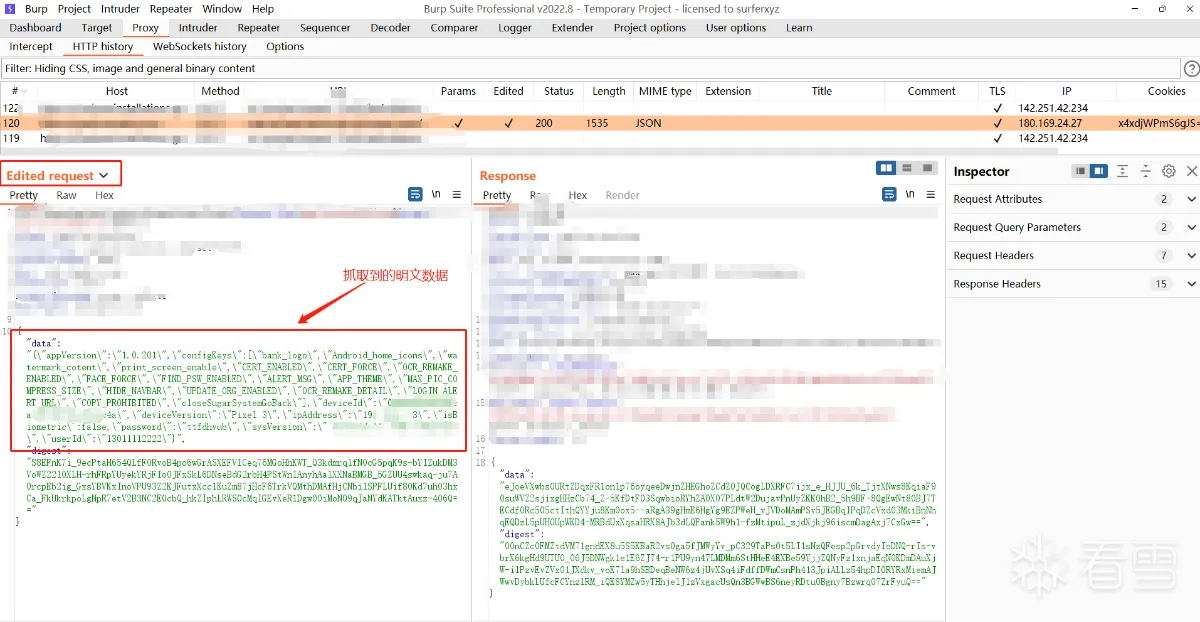1200x622 pixels.
Task: Toggle word wrap in the request pane
Action: tap(415, 195)
